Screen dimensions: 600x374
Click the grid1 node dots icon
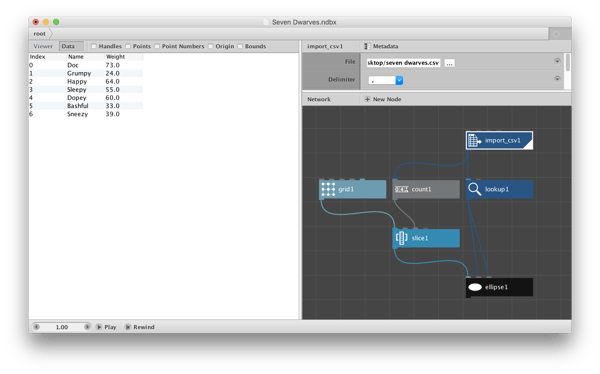coord(328,189)
